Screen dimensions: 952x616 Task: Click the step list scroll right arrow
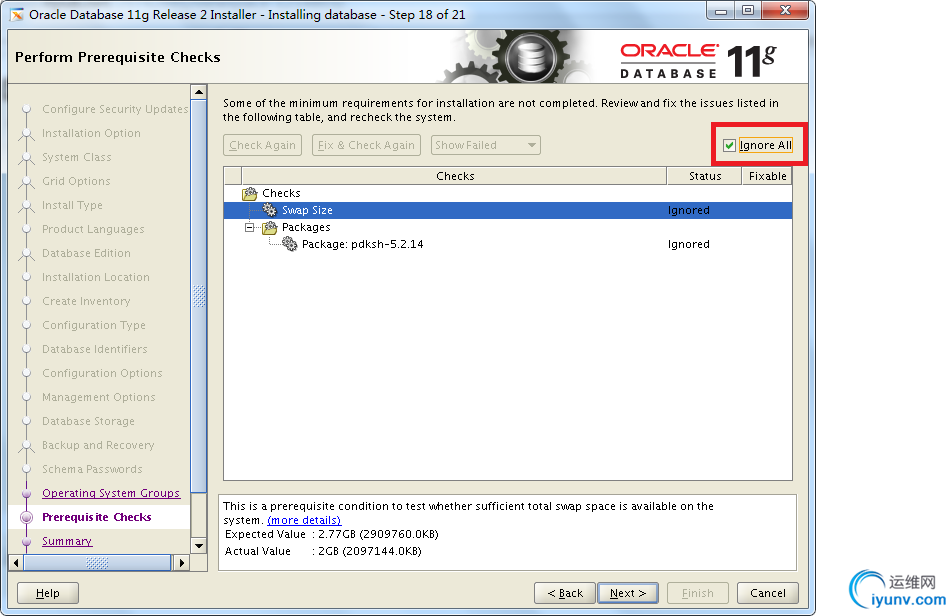click(x=181, y=563)
